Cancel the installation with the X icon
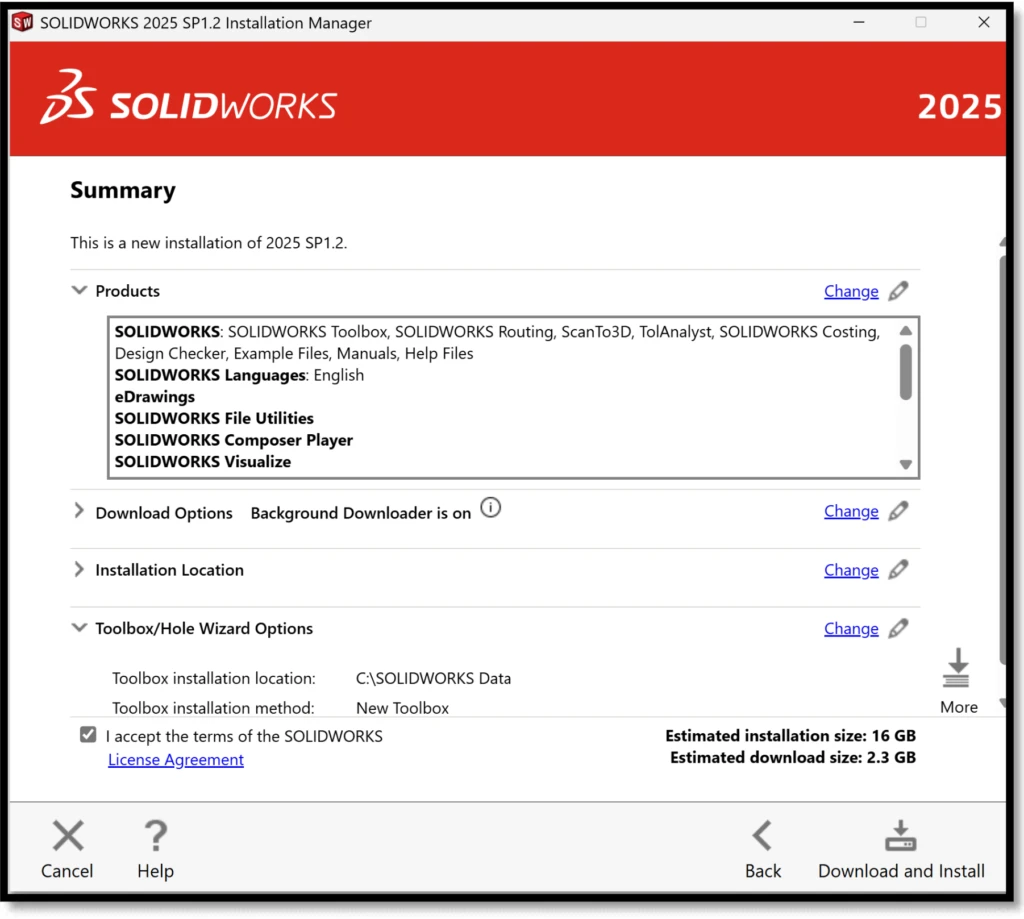This screenshot has height=919, width=1024. click(67, 836)
